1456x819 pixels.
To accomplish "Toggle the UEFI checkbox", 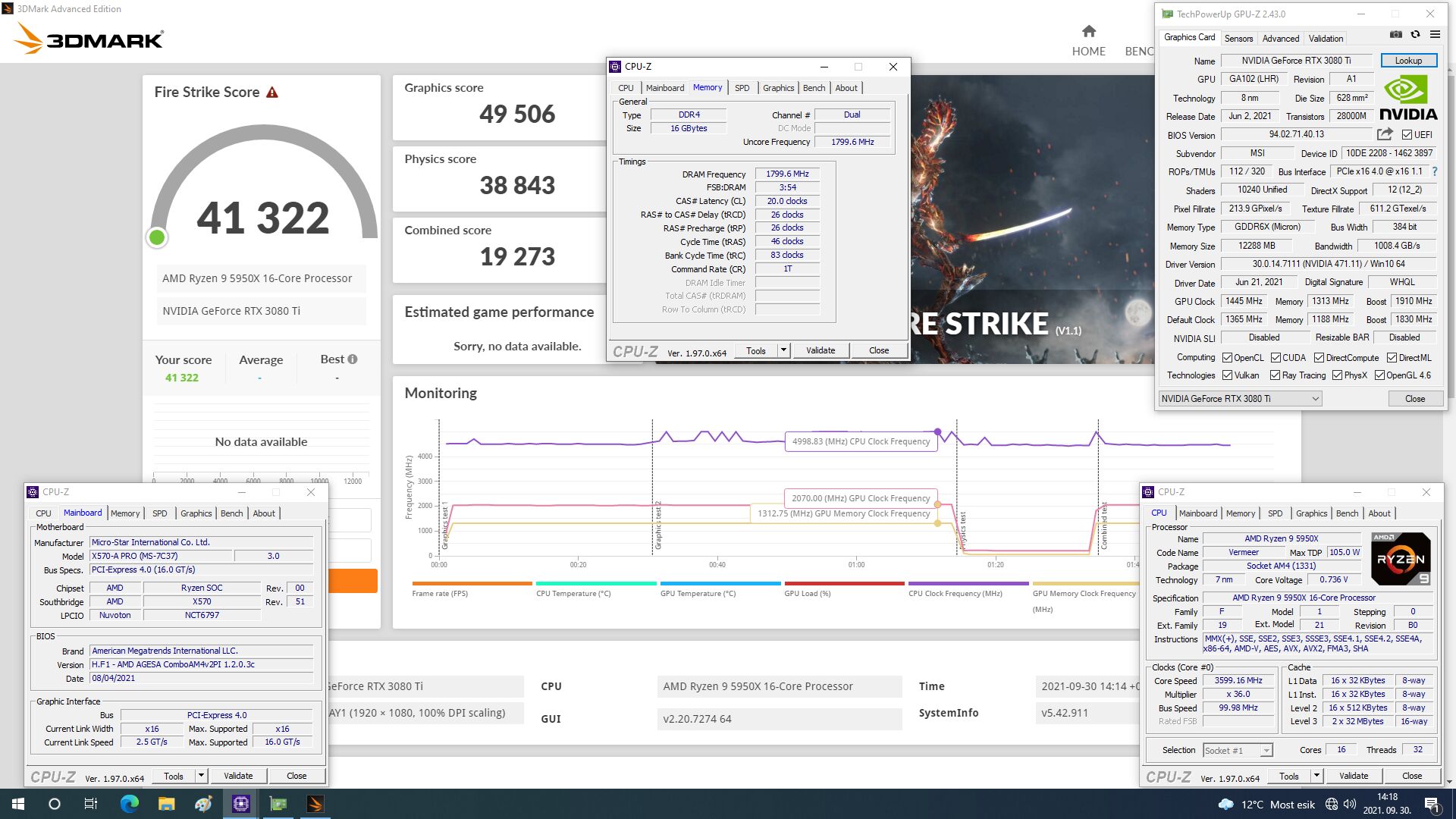I will tap(1407, 135).
